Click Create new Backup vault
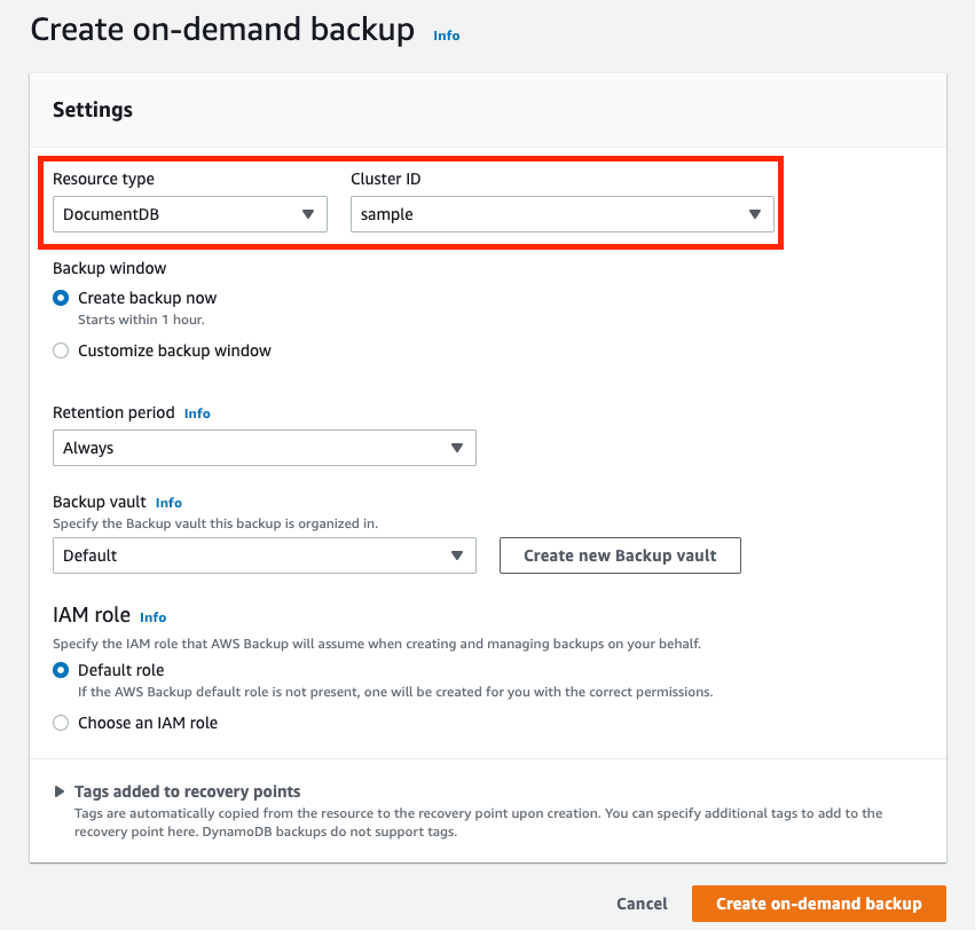Screen dimensions: 977x931 tap(619, 555)
